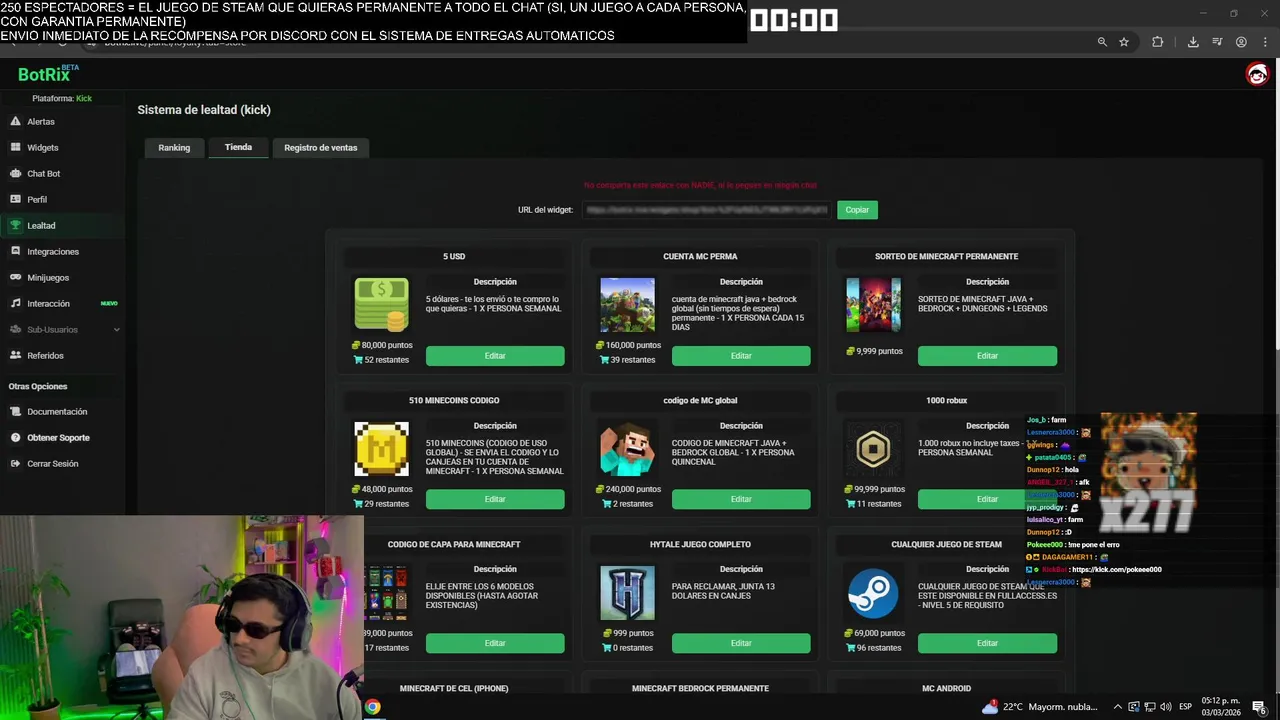This screenshot has height=720, width=1280.
Task: Edit the codigo de MC global item
Action: (741, 499)
